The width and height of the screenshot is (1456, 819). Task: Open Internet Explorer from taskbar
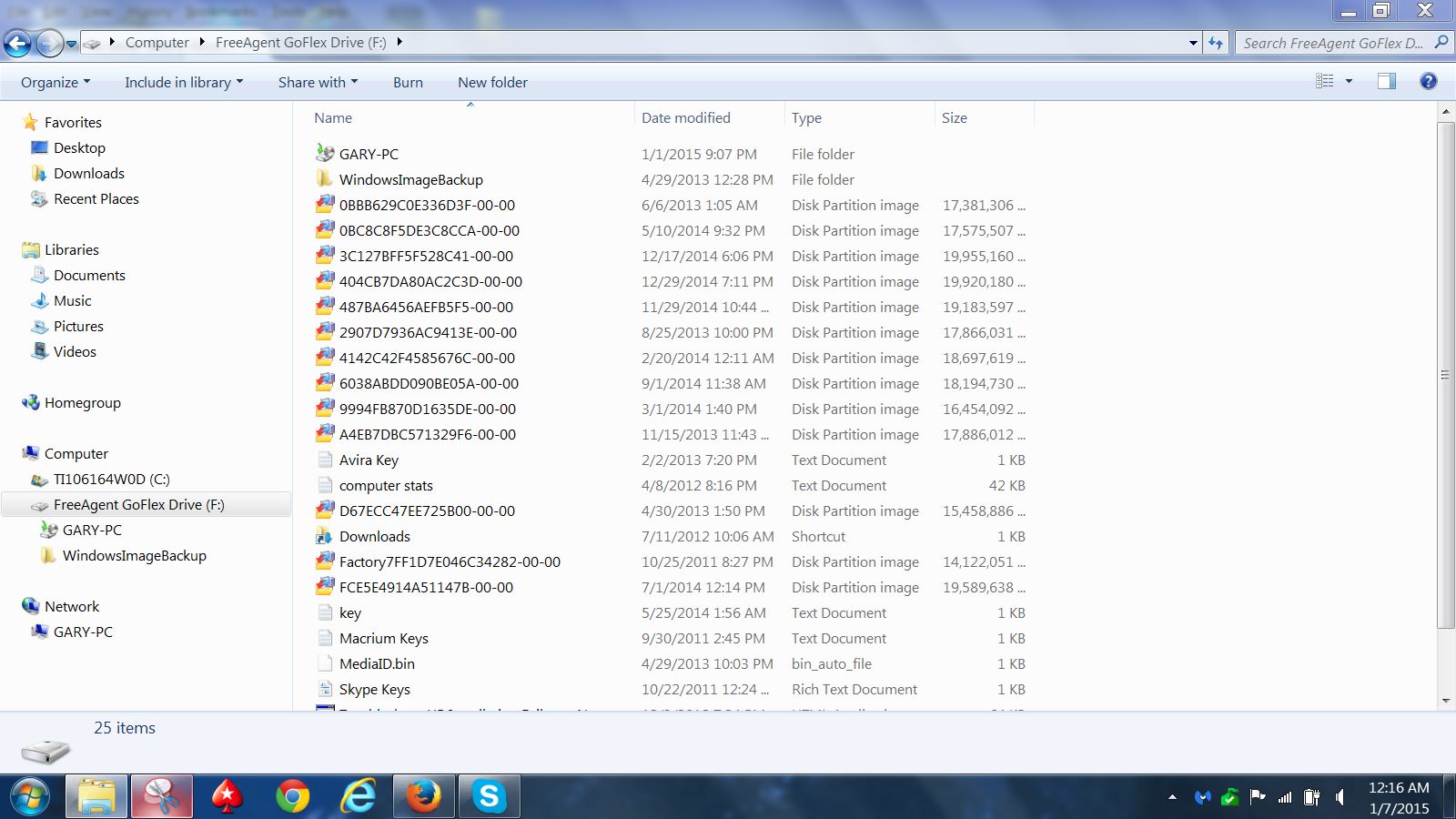tap(358, 798)
